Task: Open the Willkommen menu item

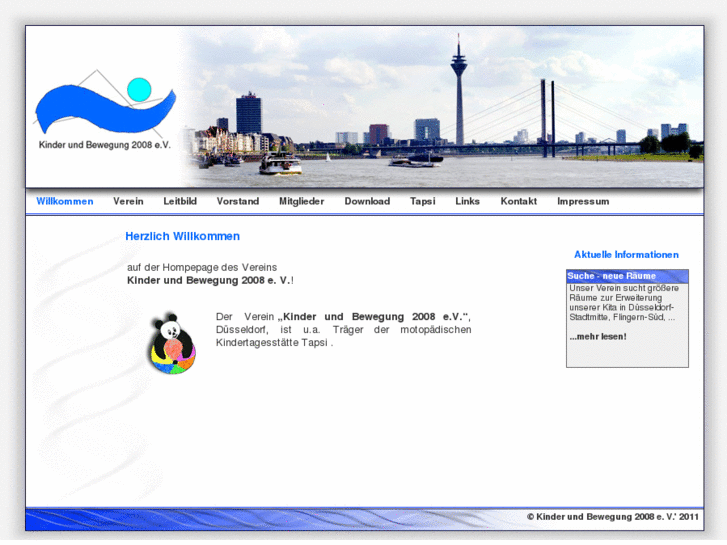Action: click(65, 201)
